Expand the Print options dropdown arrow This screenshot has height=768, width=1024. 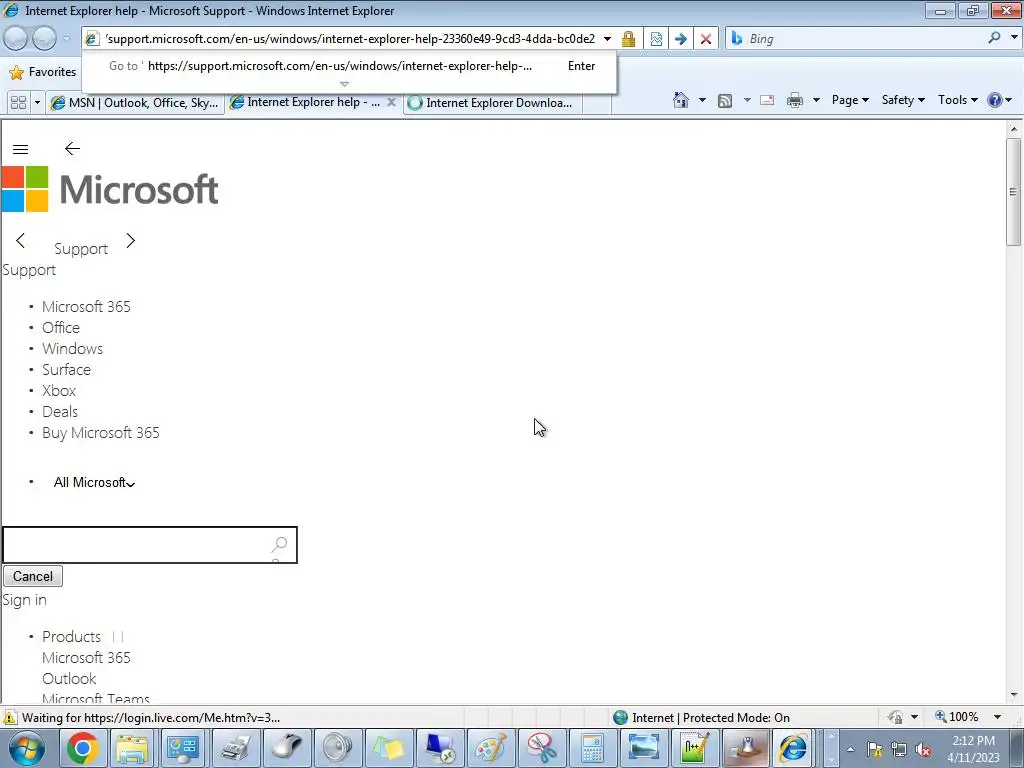click(816, 100)
